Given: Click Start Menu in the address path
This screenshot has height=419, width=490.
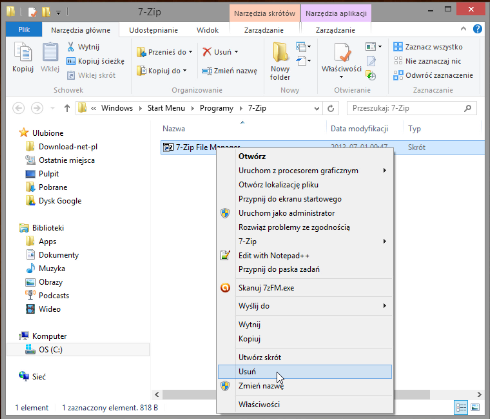Looking at the screenshot, I should pos(166,108).
